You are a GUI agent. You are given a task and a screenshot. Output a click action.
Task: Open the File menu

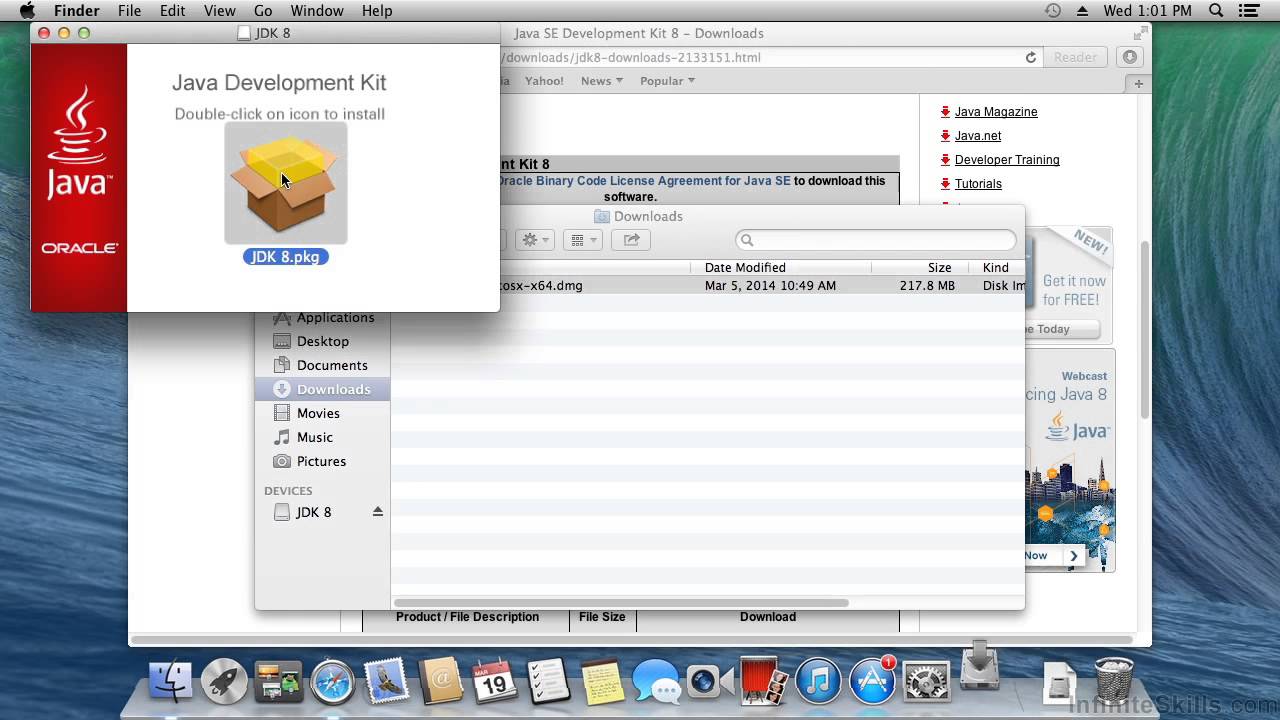click(129, 11)
